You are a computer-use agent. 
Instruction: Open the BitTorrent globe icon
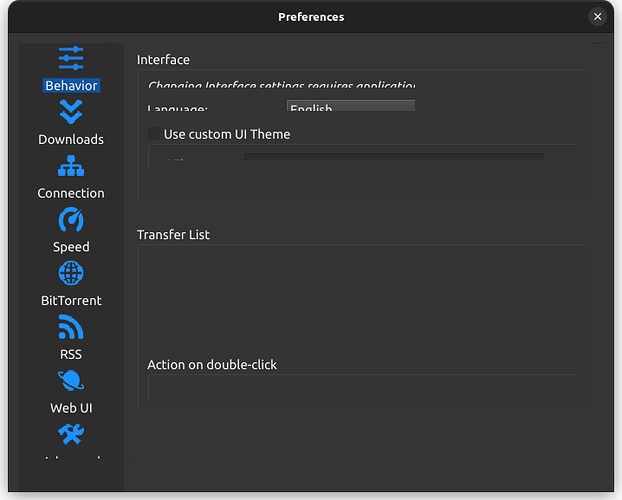pos(71,273)
